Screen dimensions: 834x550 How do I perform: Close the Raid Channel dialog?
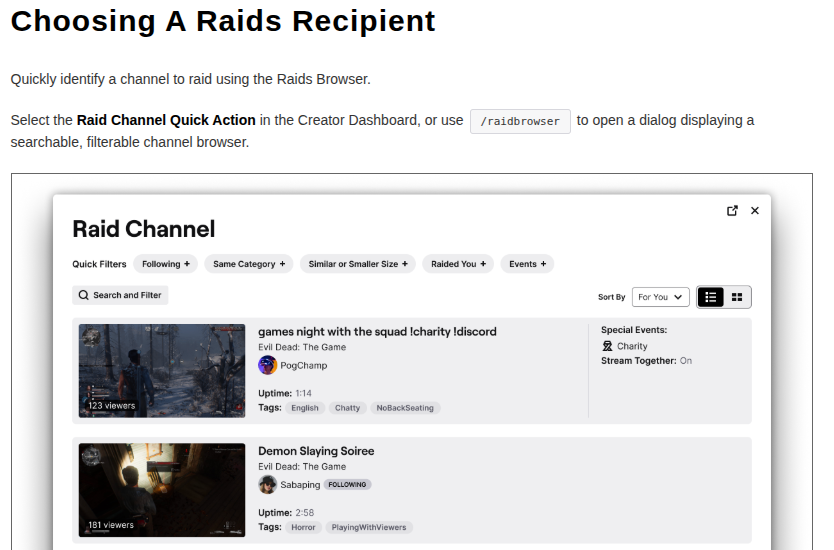(x=755, y=211)
